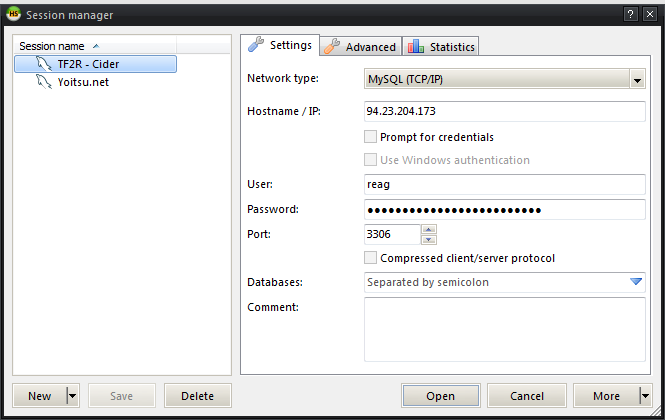
Task: Enable Prompt for credentials checkbox
Action: 370,137
